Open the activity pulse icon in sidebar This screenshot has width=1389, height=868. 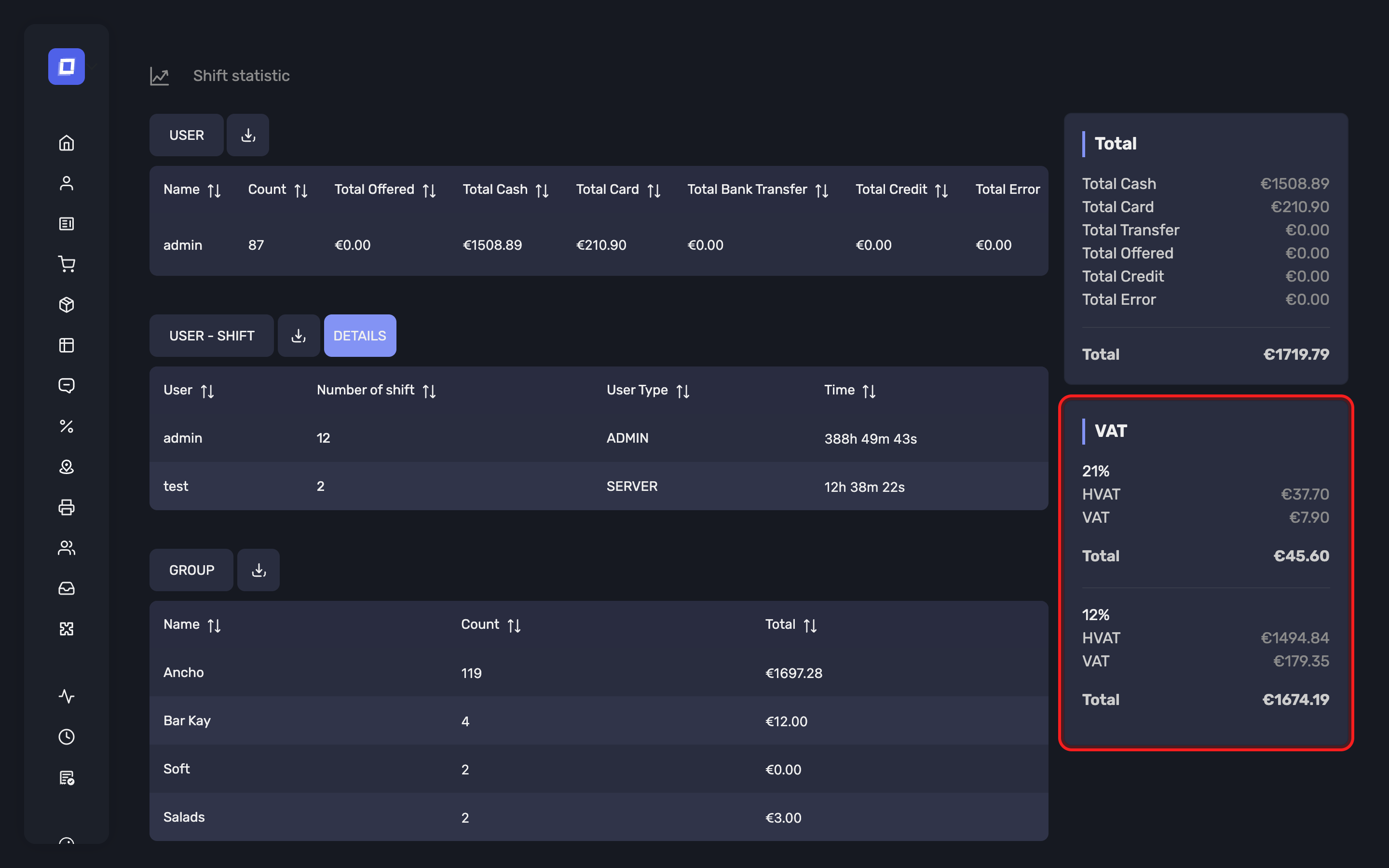tap(67, 696)
